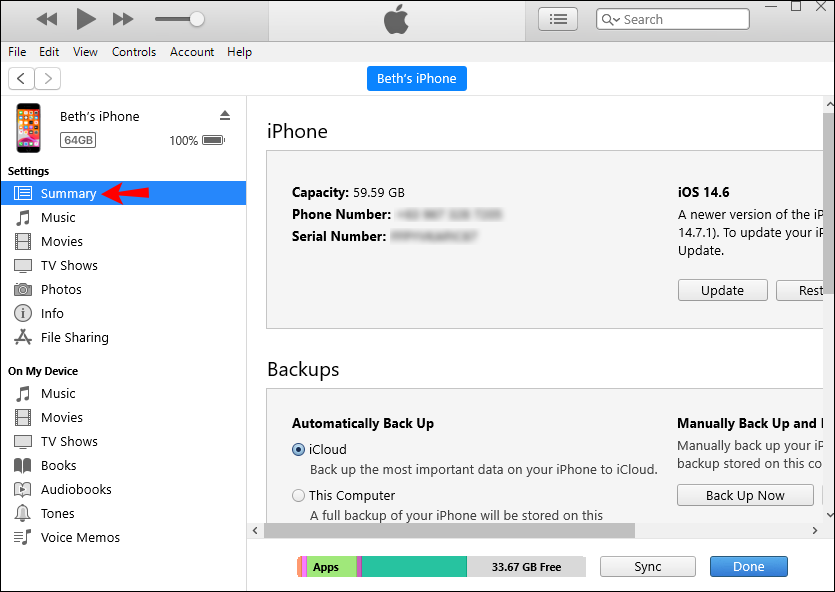Eject Beth's iPhone
This screenshot has width=835, height=592.
225,115
